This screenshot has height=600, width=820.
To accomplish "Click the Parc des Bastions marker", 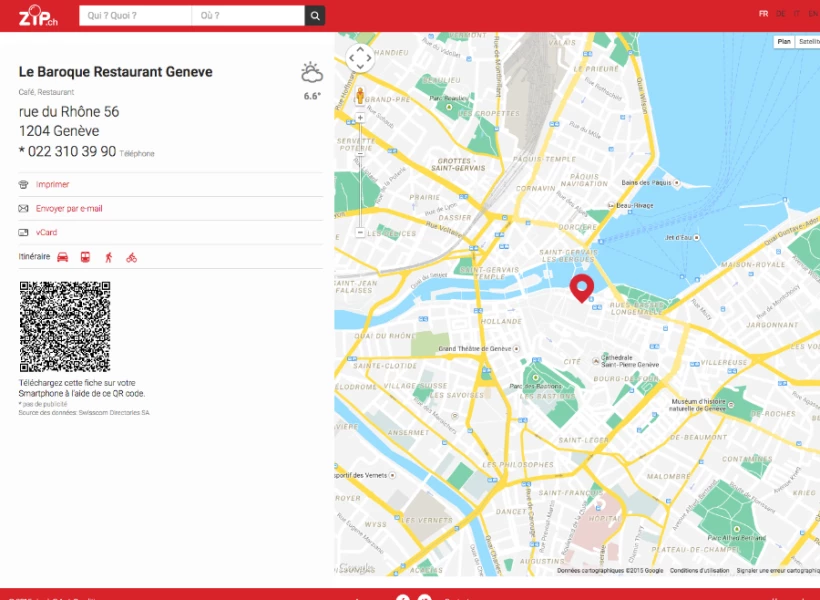I will pos(535,378).
